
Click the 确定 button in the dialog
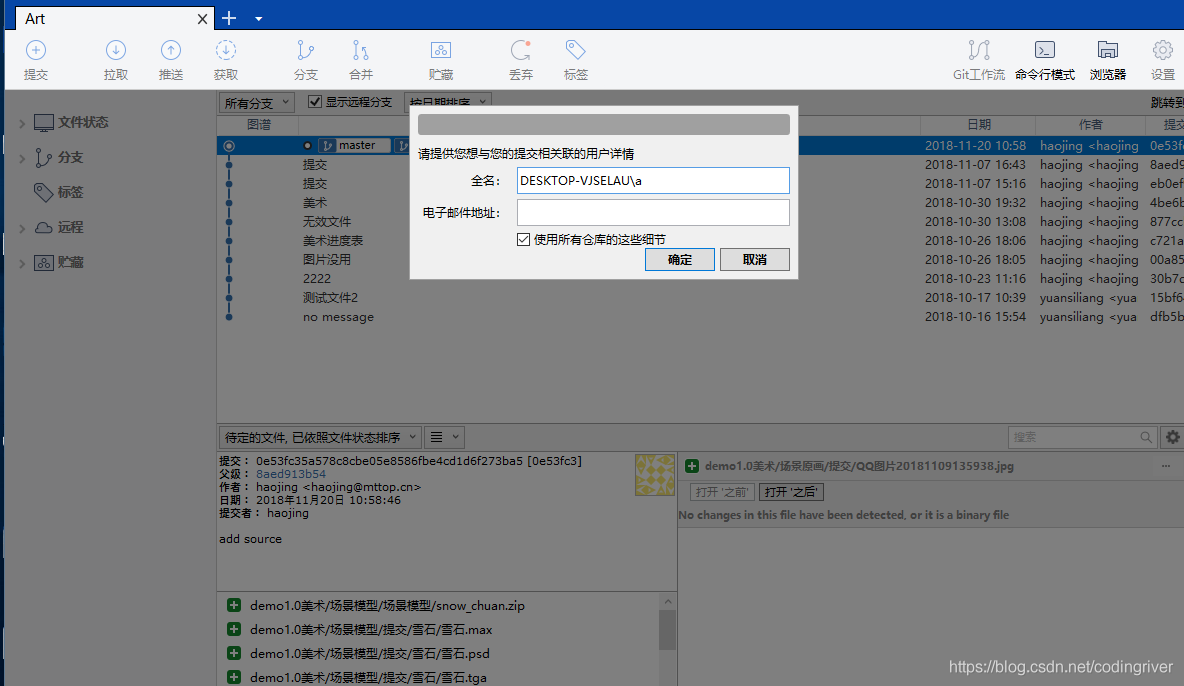tap(680, 259)
